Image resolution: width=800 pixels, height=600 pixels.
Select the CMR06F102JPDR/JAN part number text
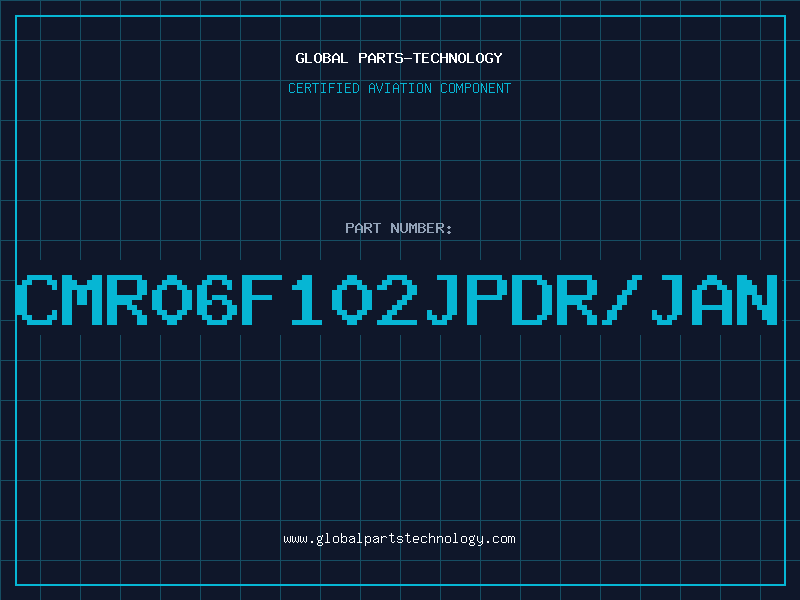[397, 299]
